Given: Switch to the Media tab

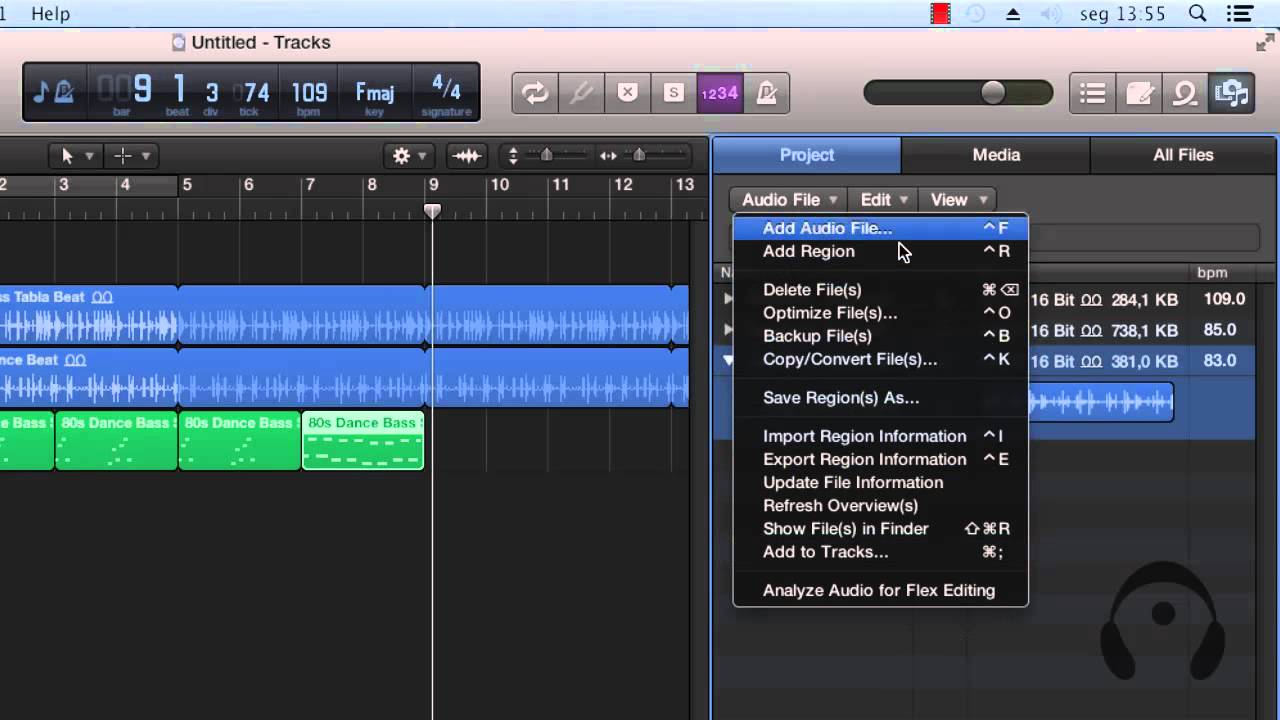Looking at the screenshot, I should (x=996, y=155).
